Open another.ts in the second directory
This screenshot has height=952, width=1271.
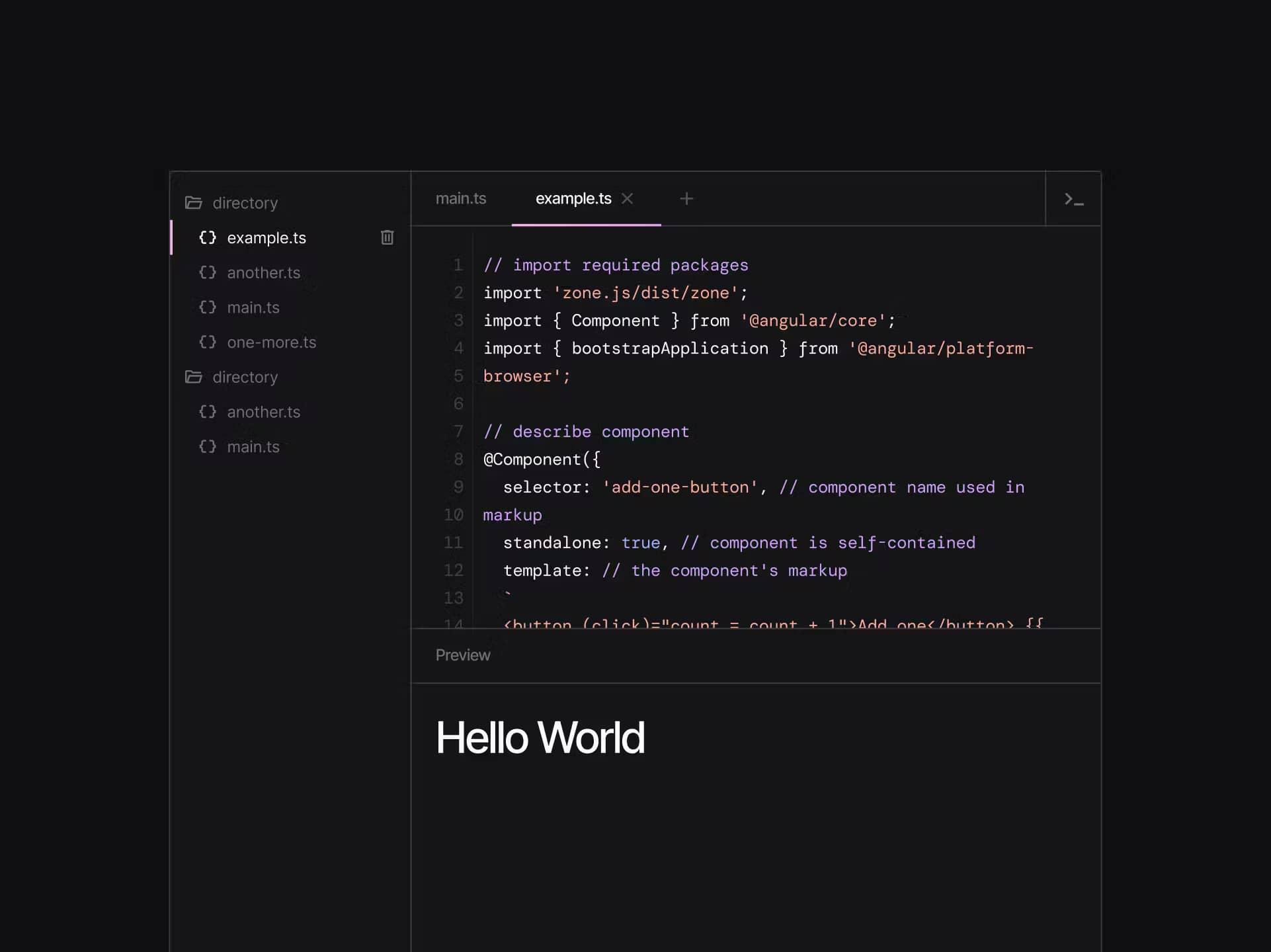pyautogui.click(x=263, y=412)
